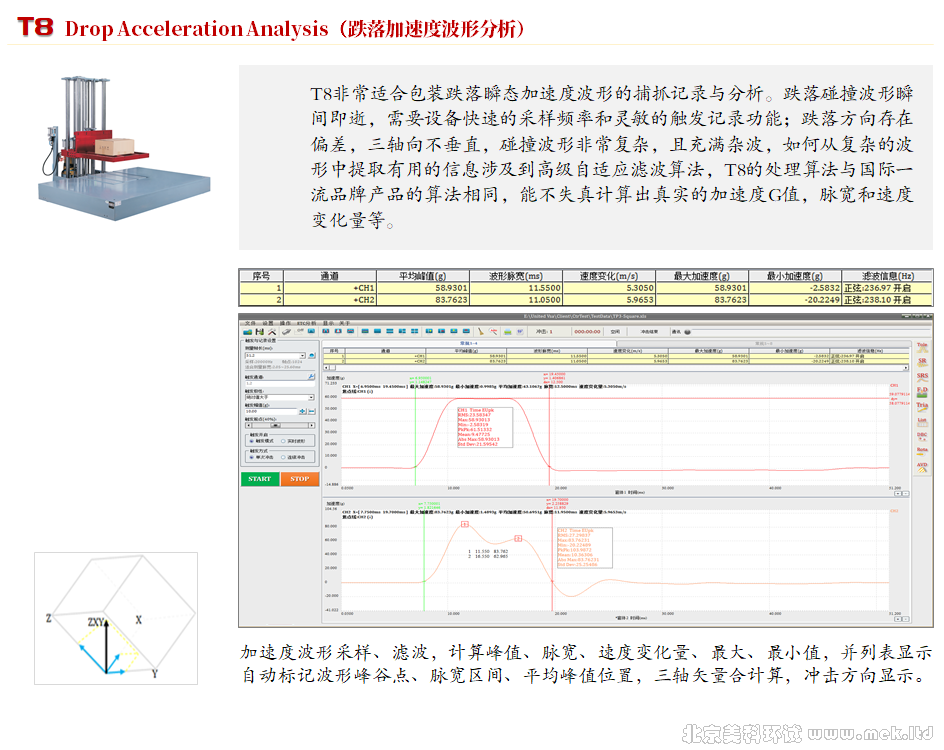Click the red cursor line in CH1 chart
The width and height of the screenshot is (944, 750).
tap(549, 433)
